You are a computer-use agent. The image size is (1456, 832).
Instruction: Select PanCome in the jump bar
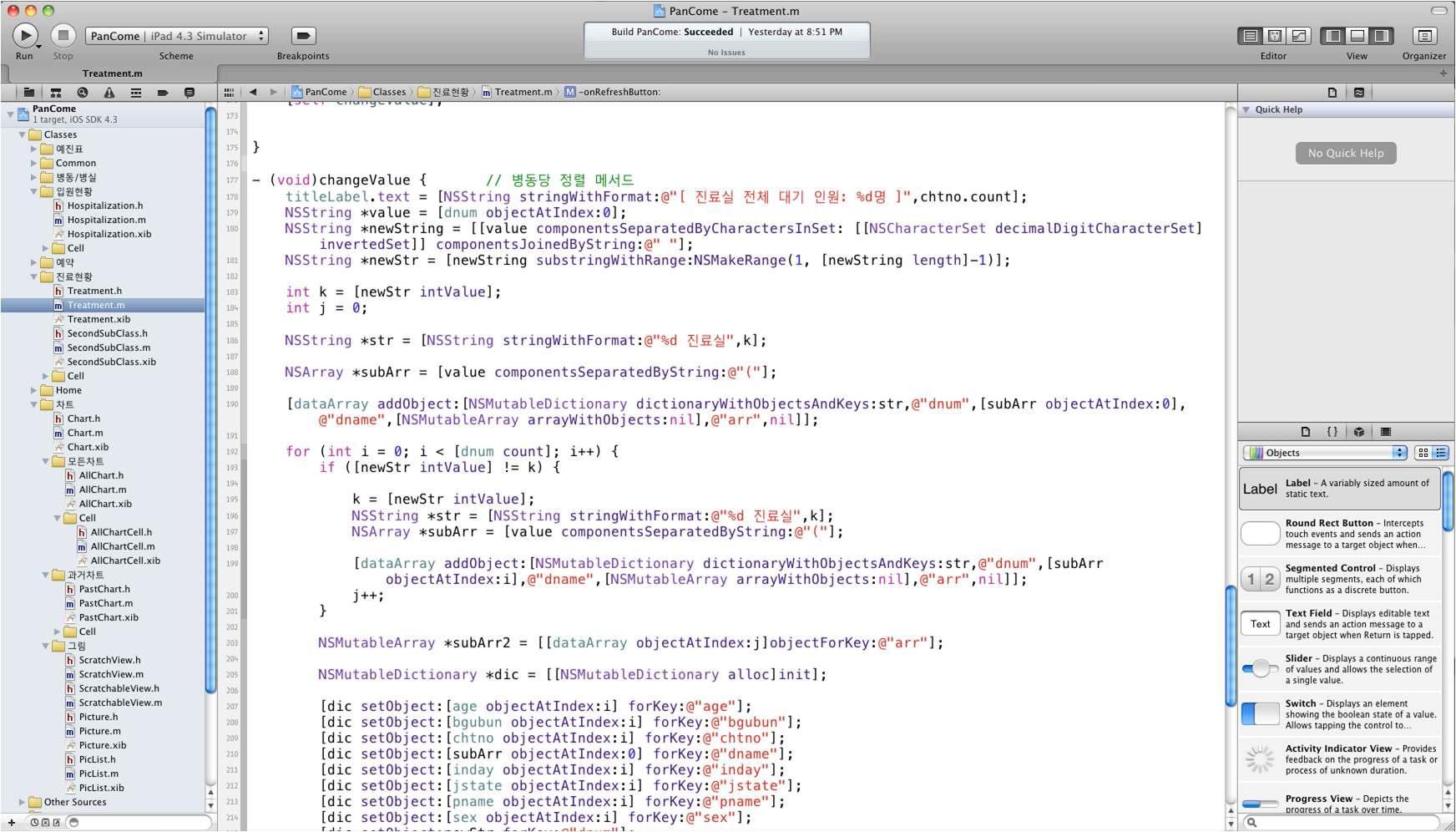[x=319, y=92]
